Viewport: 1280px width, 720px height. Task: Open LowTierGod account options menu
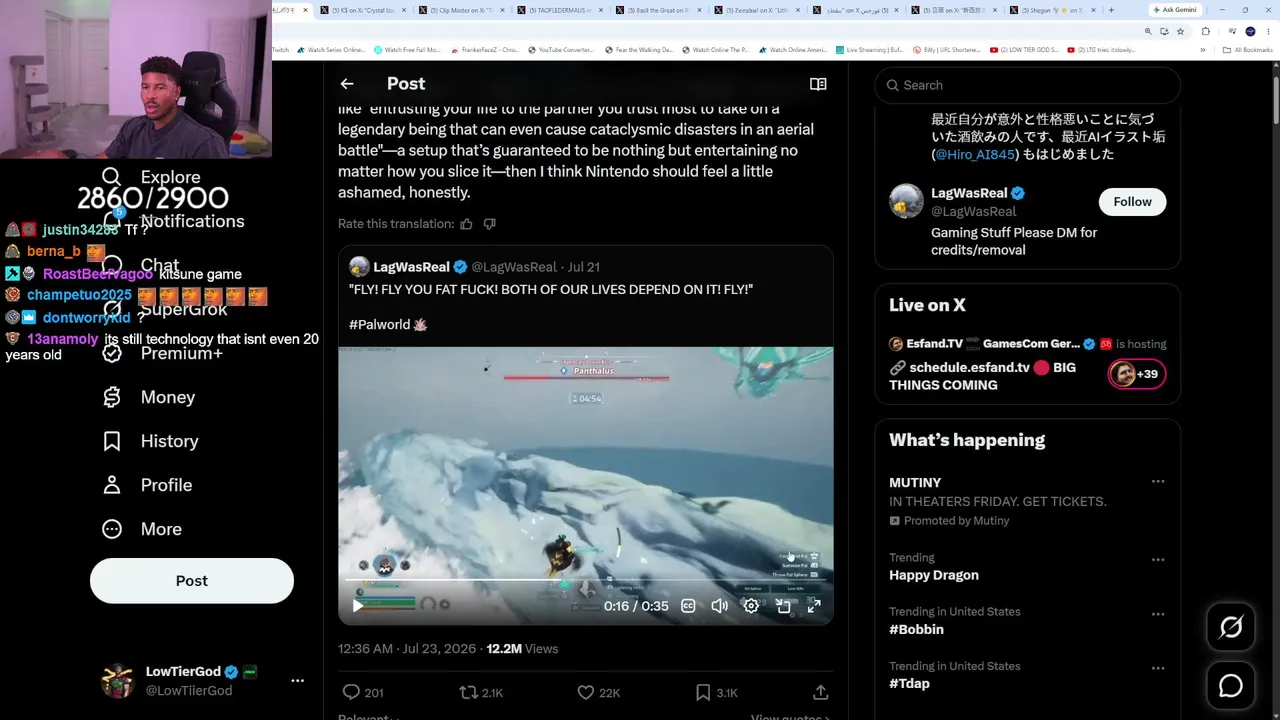[x=297, y=681]
